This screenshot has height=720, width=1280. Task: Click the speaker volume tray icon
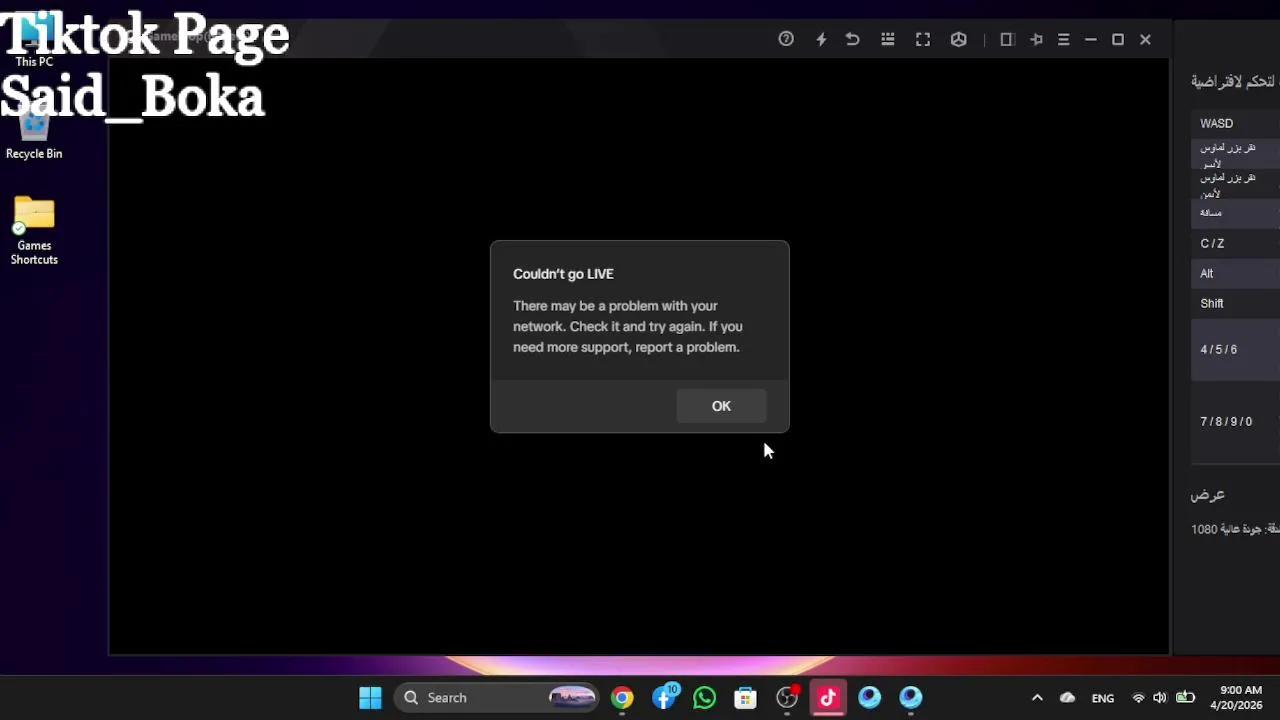coord(1160,698)
